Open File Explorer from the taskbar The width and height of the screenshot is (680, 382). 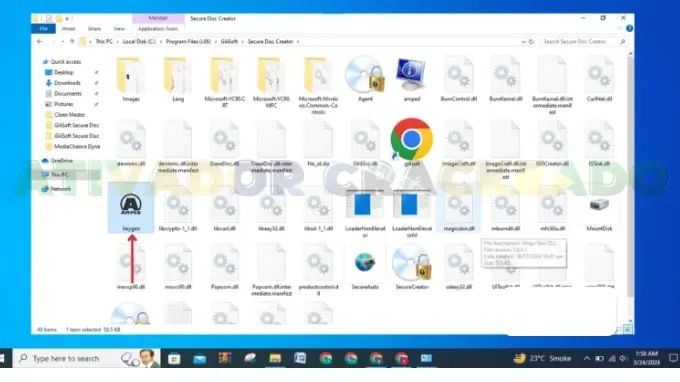click(275, 359)
